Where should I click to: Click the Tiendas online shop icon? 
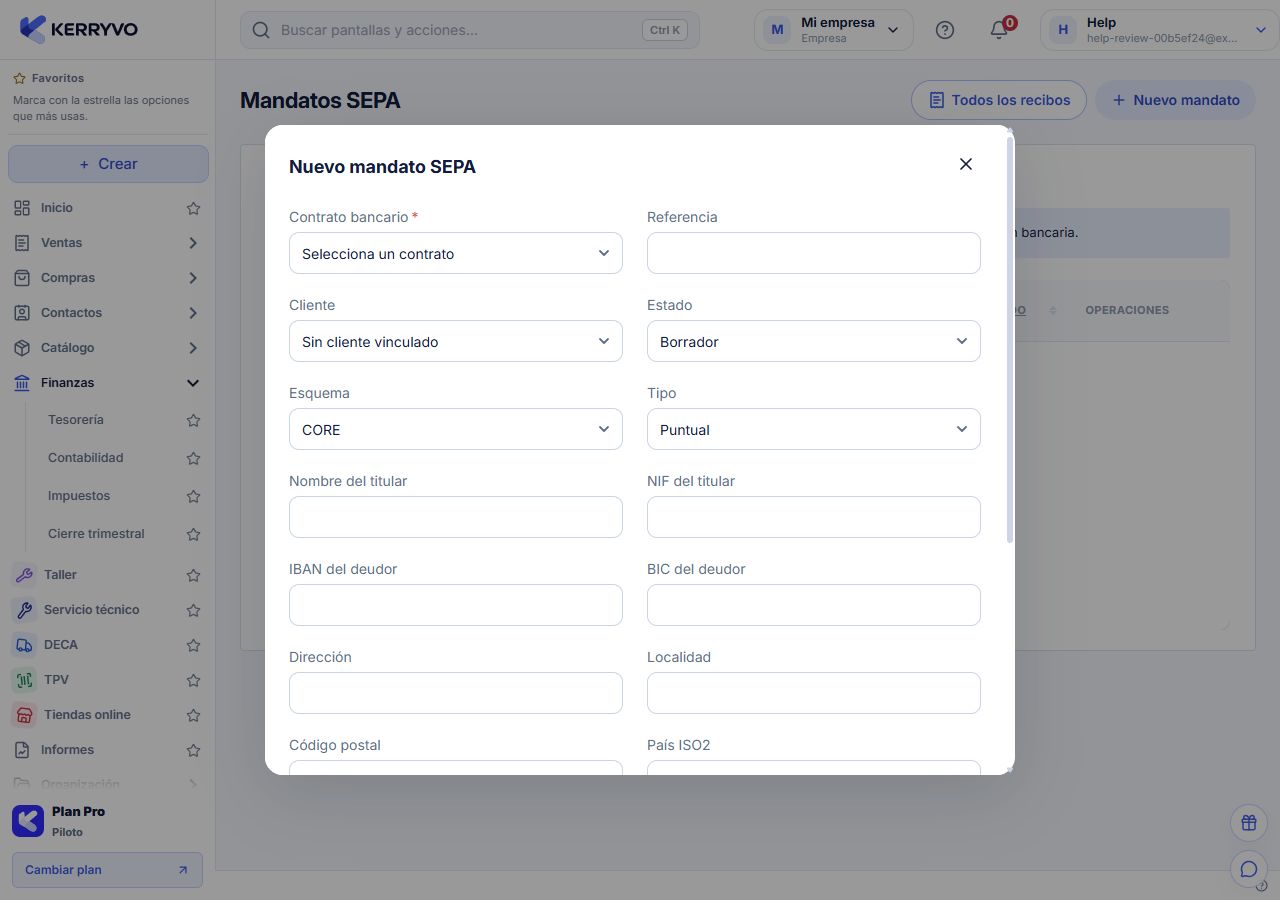(x=24, y=715)
